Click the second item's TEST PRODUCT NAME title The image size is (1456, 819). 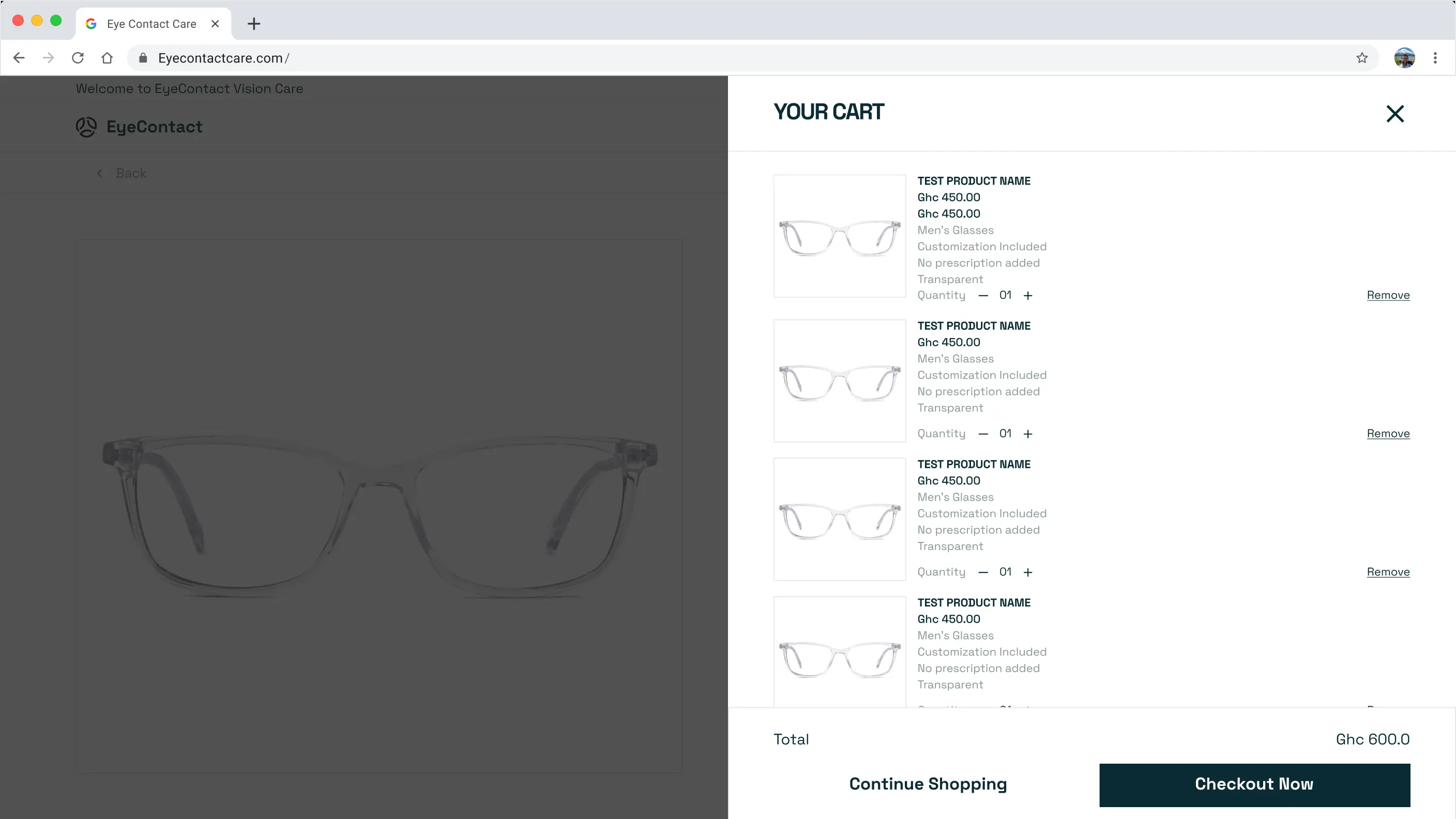click(973, 326)
